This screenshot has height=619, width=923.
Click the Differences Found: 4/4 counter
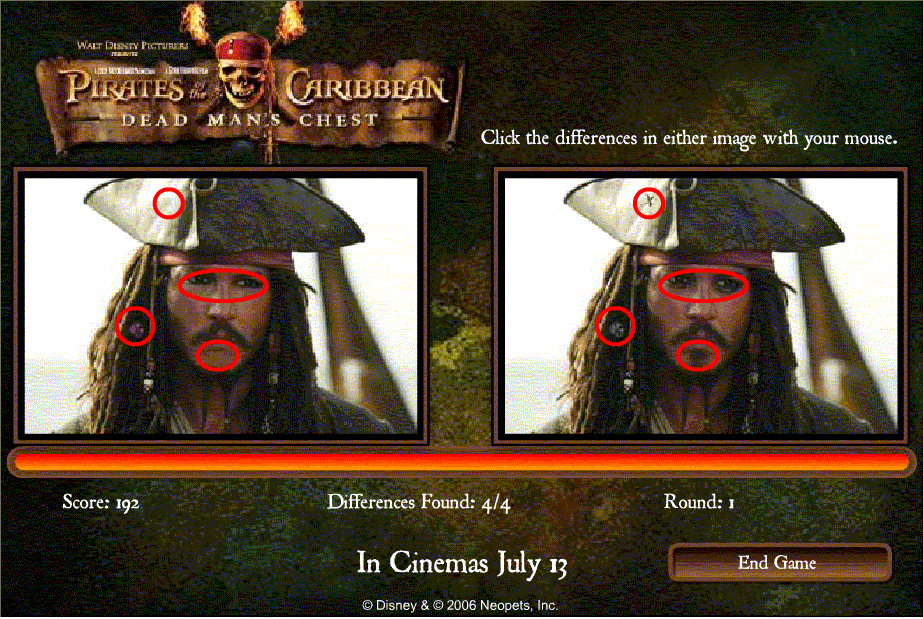pos(419,502)
